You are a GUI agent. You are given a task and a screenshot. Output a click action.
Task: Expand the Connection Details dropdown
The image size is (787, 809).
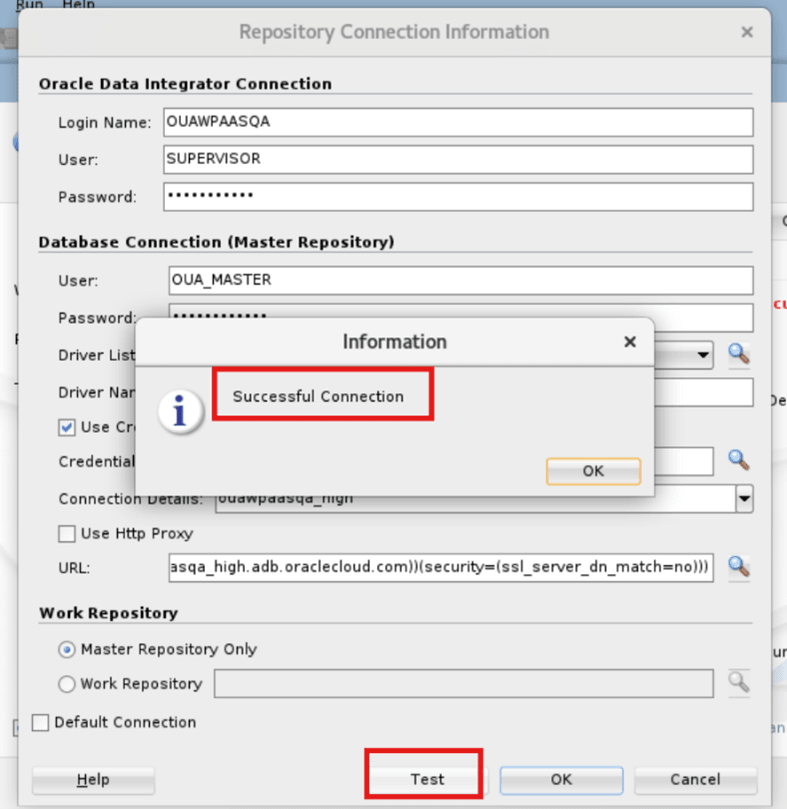(744, 498)
